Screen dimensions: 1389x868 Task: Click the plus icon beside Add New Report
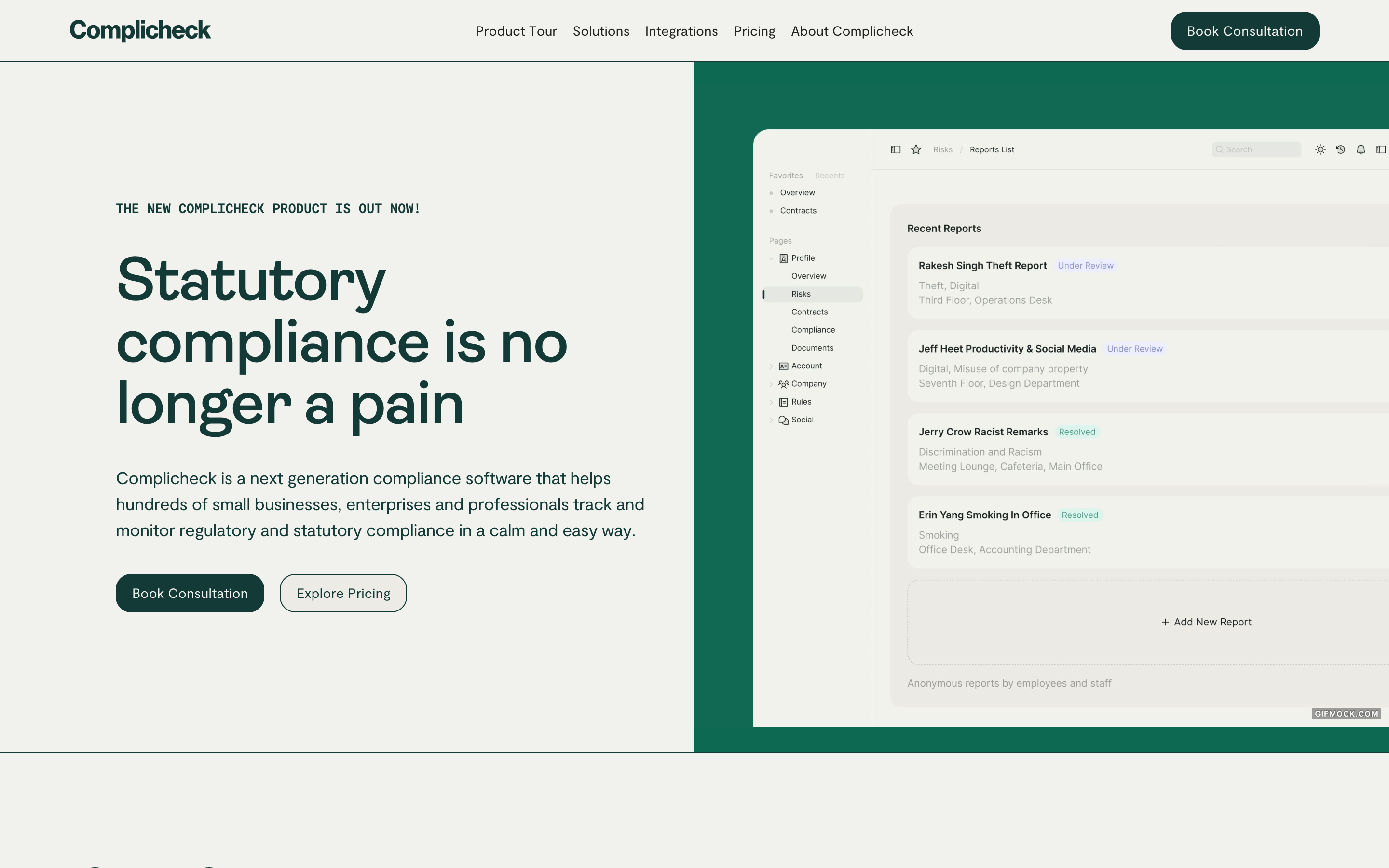tap(1165, 622)
